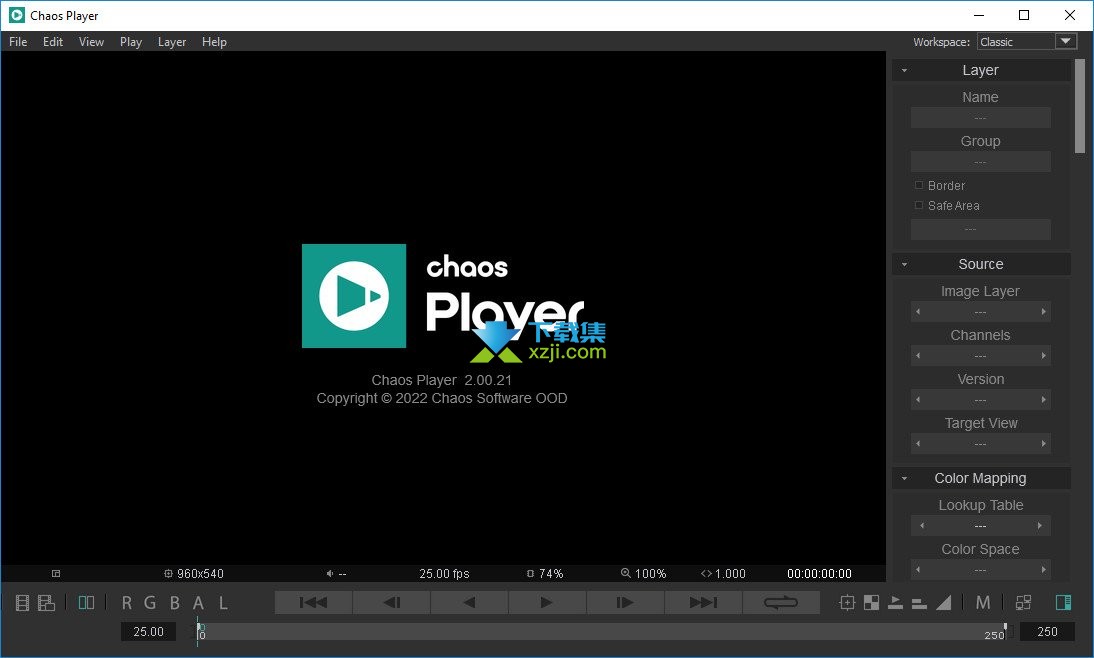Toggle loop playback mode
The image size is (1094, 658).
tap(781, 602)
